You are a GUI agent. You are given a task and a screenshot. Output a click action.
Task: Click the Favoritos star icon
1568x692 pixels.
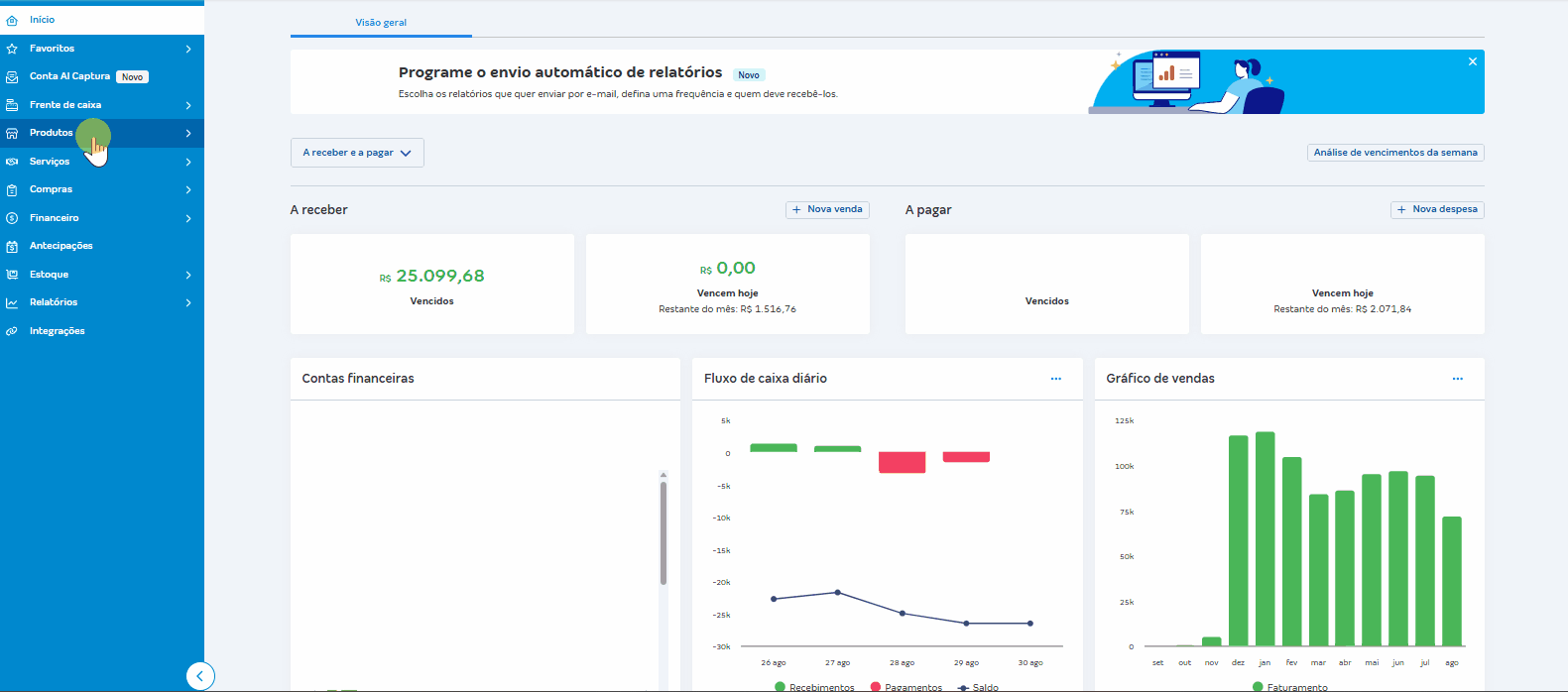(x=12, y=49)
